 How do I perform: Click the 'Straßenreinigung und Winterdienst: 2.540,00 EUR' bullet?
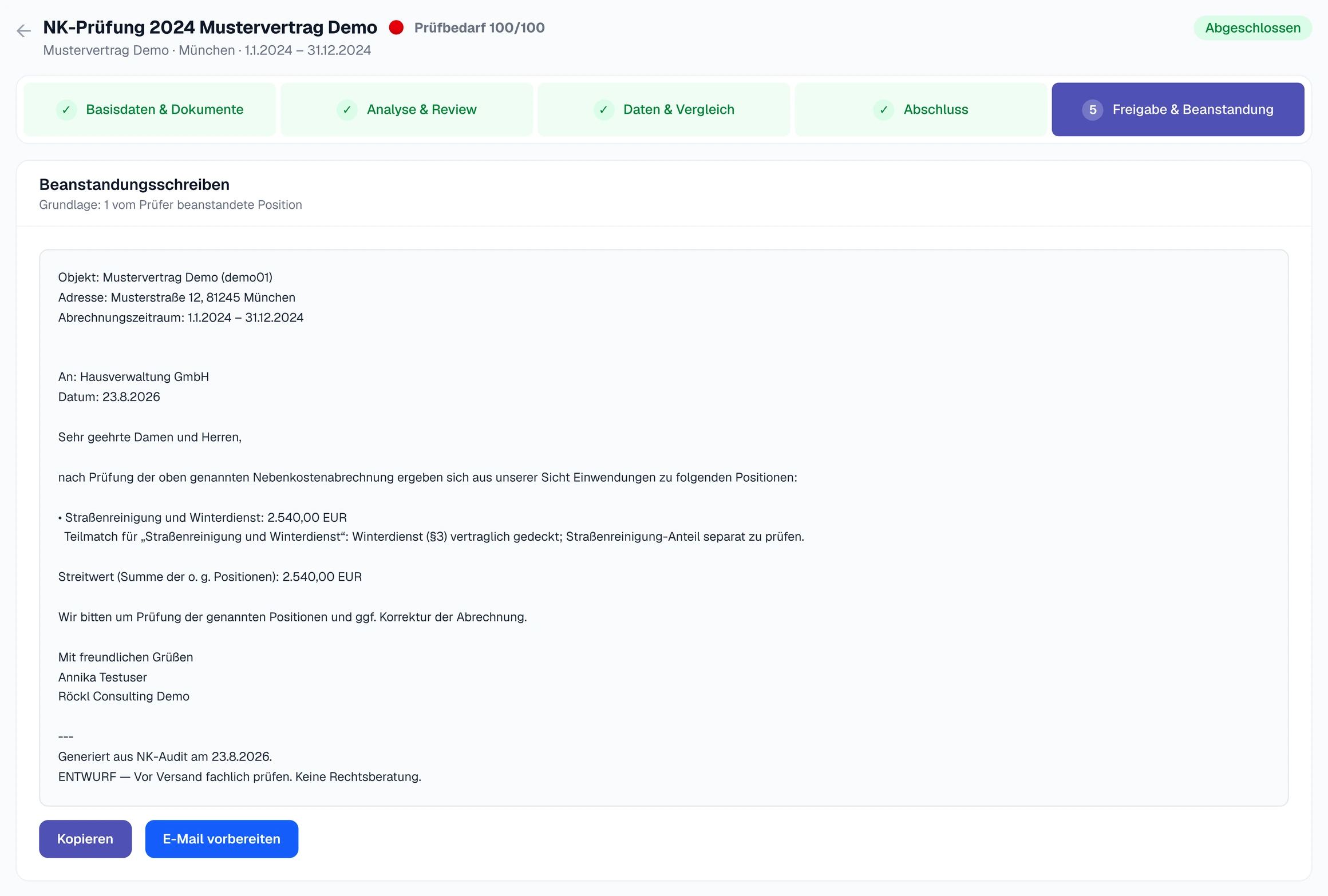click(x=203, y=517)
